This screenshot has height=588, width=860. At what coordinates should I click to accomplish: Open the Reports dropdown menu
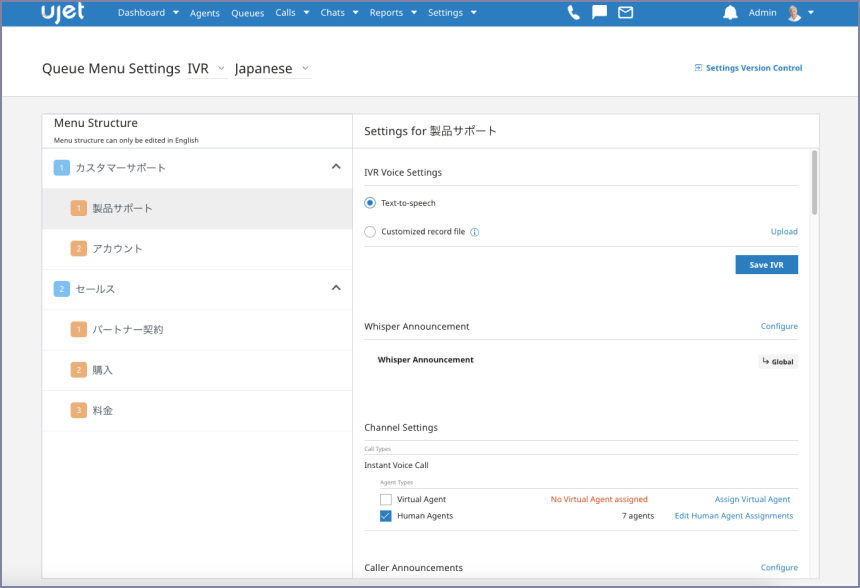coord(393,13)
